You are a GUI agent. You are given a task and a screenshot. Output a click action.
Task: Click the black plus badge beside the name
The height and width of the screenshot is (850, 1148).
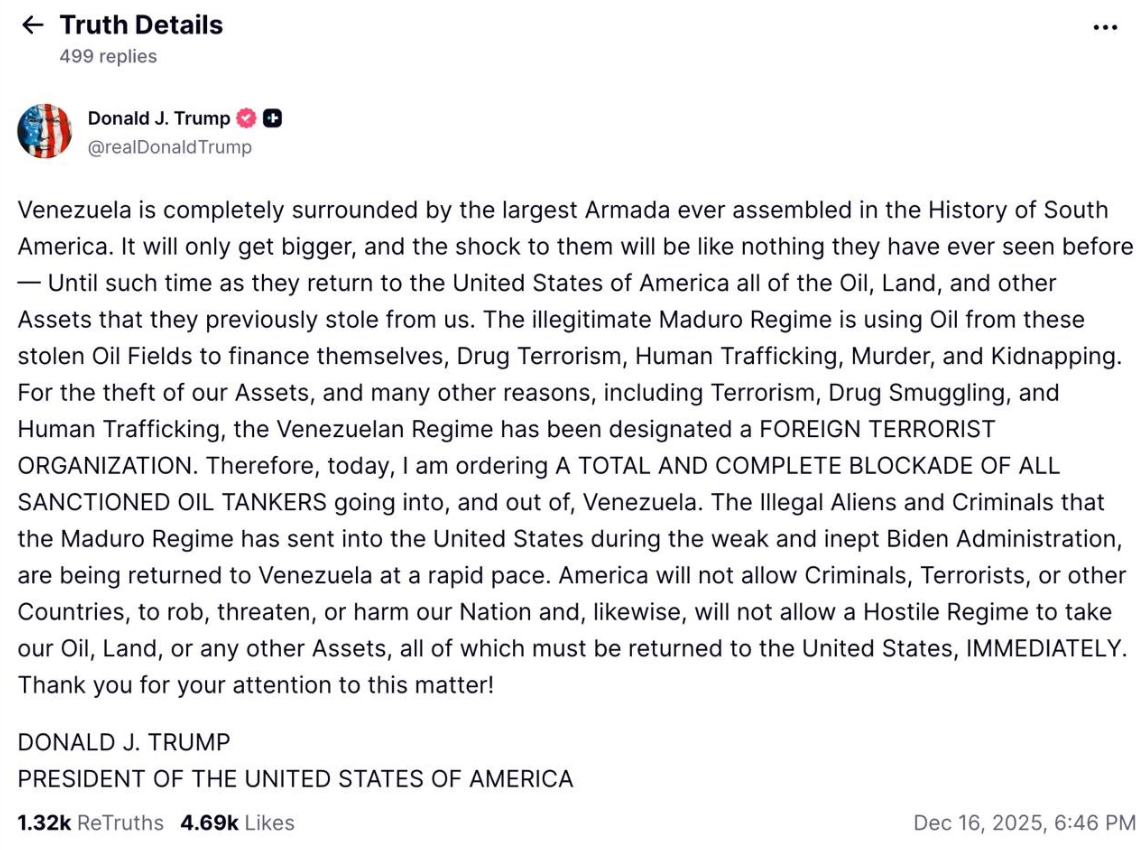(x=272, y=119)
